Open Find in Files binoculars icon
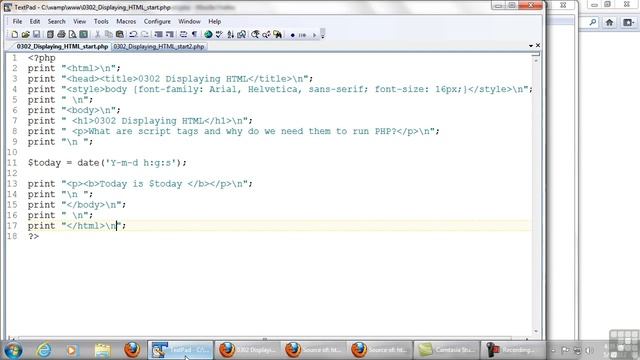 click(x=278, y=35)
